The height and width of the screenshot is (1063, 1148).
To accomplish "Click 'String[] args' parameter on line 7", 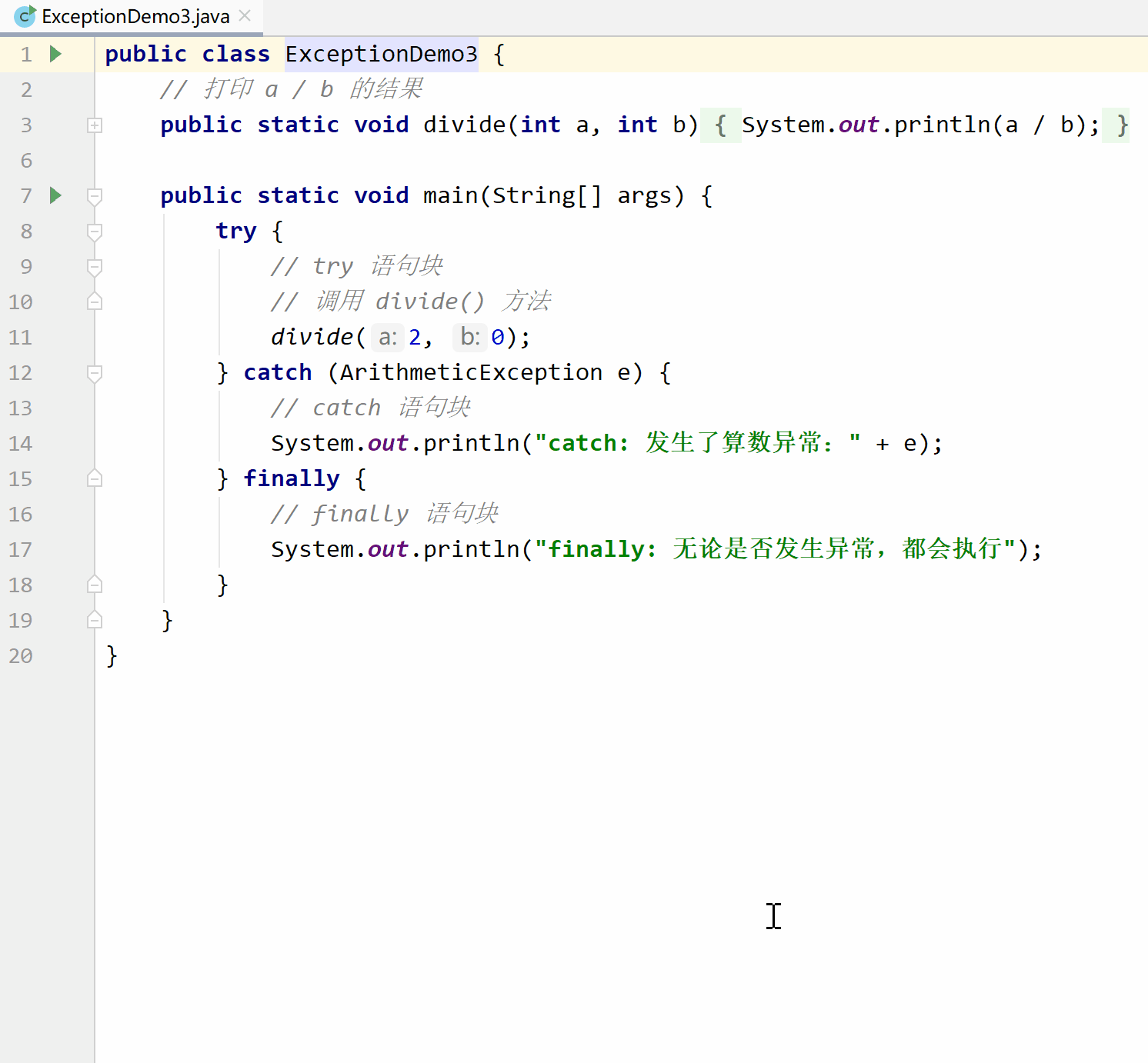I will (x=582, y=195).
